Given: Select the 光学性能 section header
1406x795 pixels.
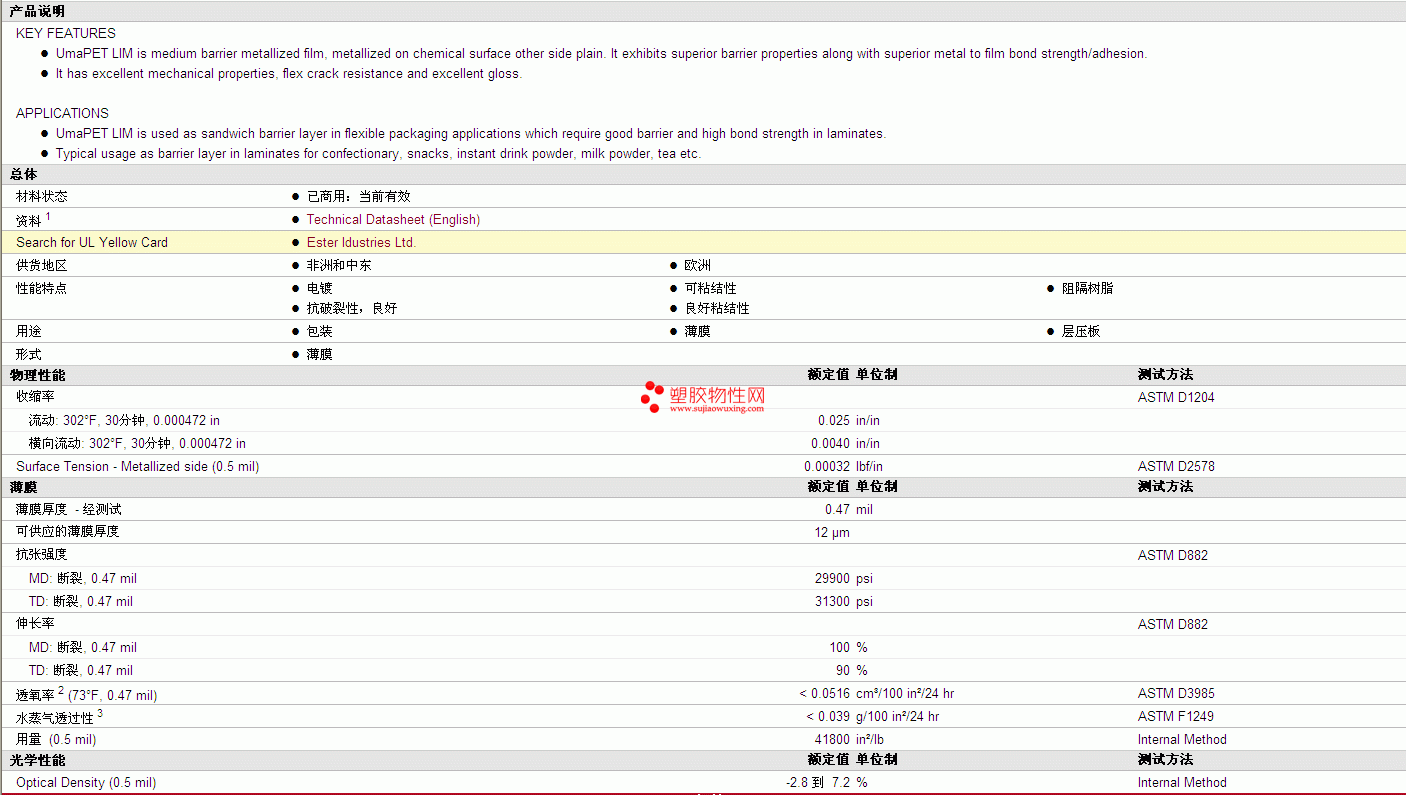Looking at the screenshot, I should pos(37,760).
